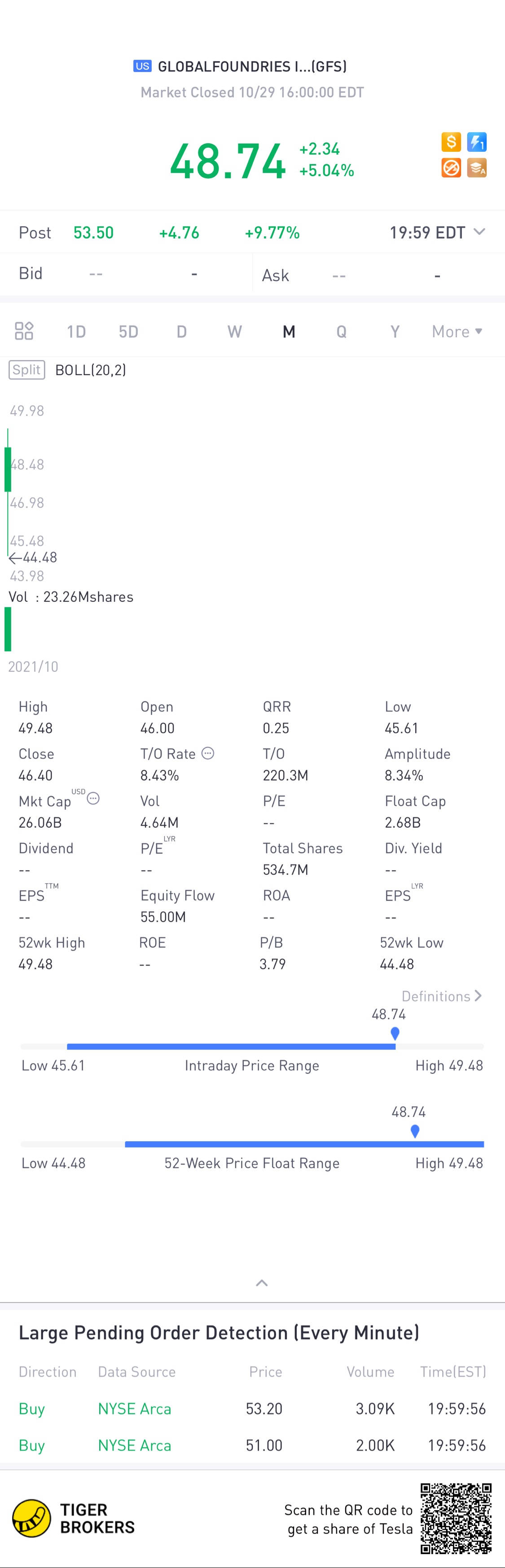
Task: Tap the tan stacked layers badge icon
Action: point(476,168)
